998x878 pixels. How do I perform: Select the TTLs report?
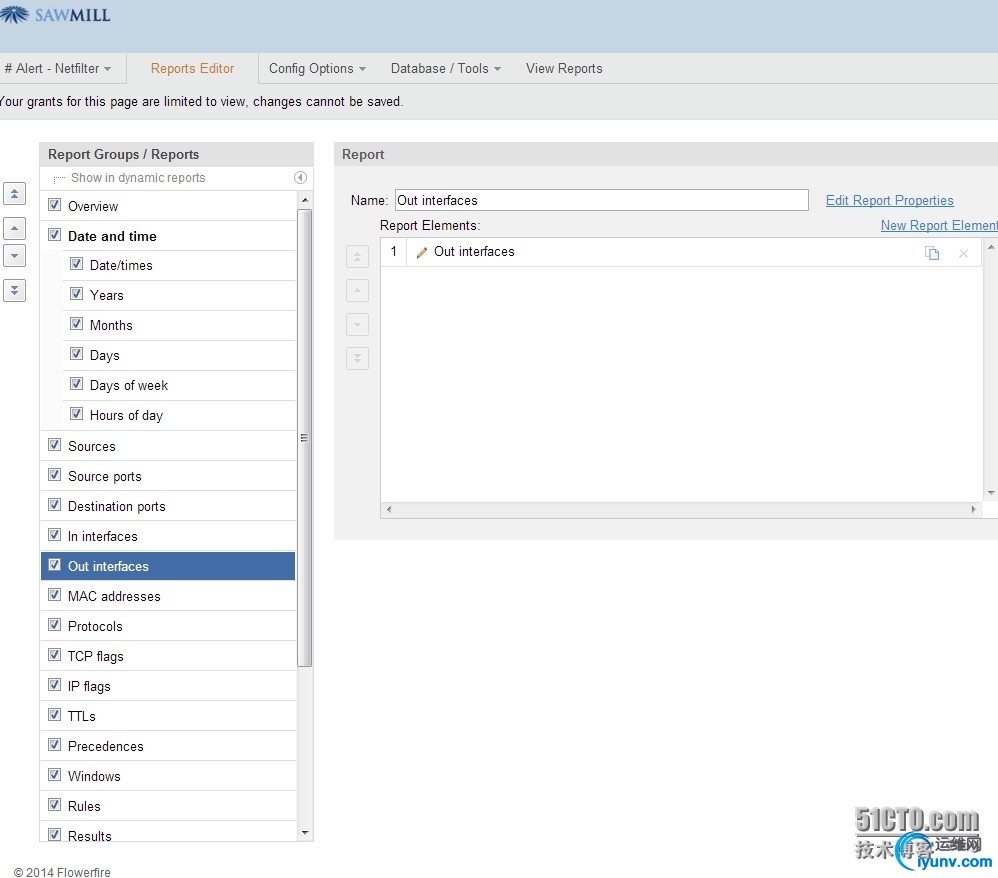168,716
